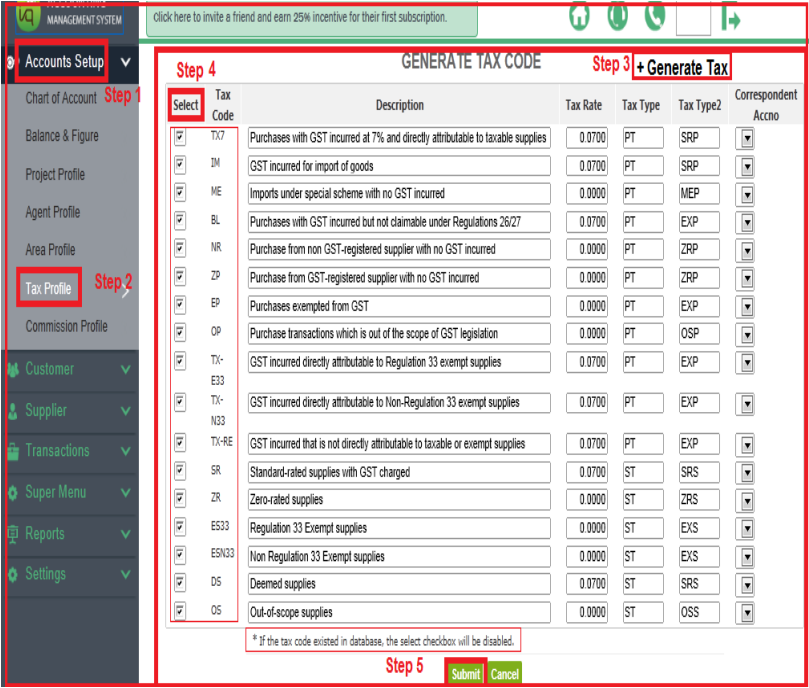This screenshot has height=688, width=809.
Task: Click the Transactions briefcase icon in sidebar
Action: click(13, 452)
